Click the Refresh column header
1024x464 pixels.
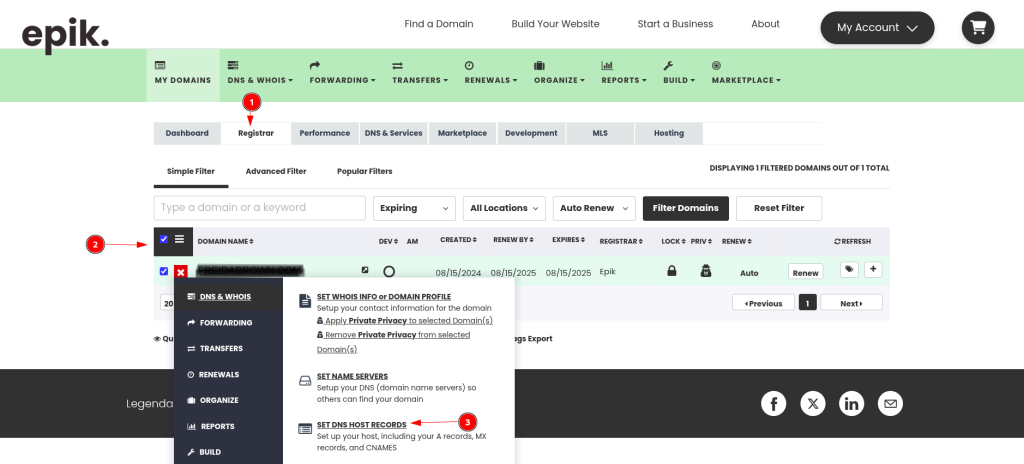[852, 241]
